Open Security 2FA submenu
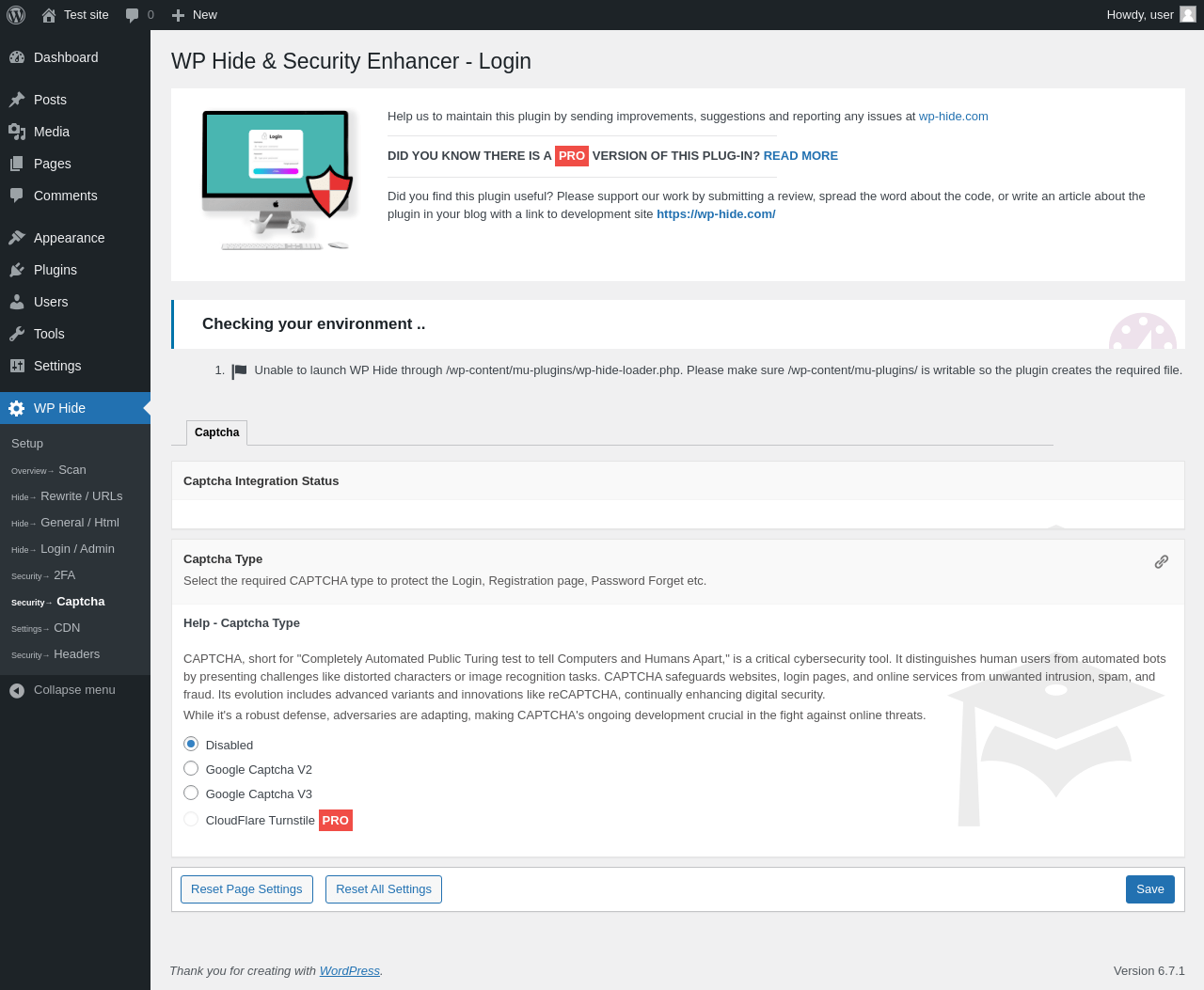This screenshot has height=990, width=1204. [43, 575]
